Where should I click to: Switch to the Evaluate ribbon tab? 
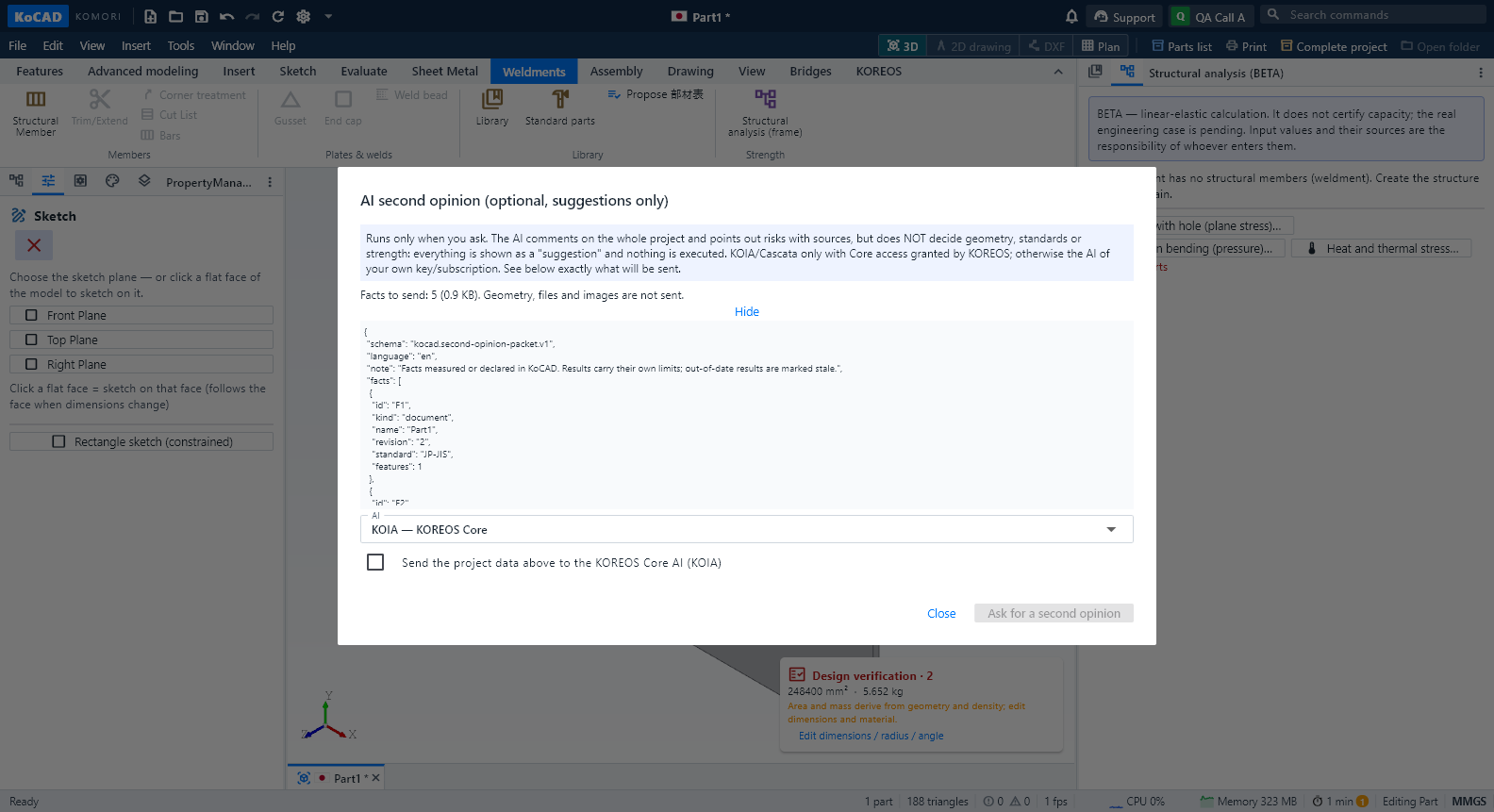click(364, 72)
